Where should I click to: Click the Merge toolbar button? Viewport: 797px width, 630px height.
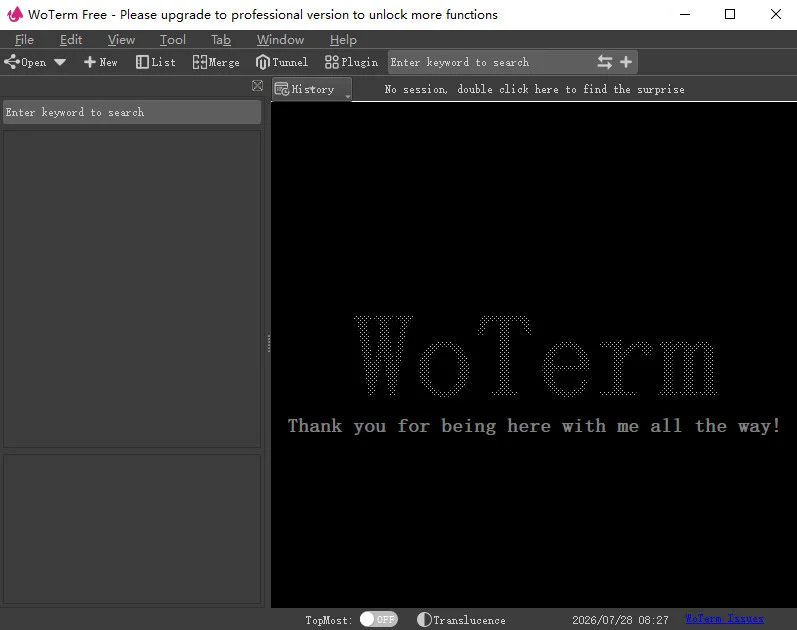[216, 62]
